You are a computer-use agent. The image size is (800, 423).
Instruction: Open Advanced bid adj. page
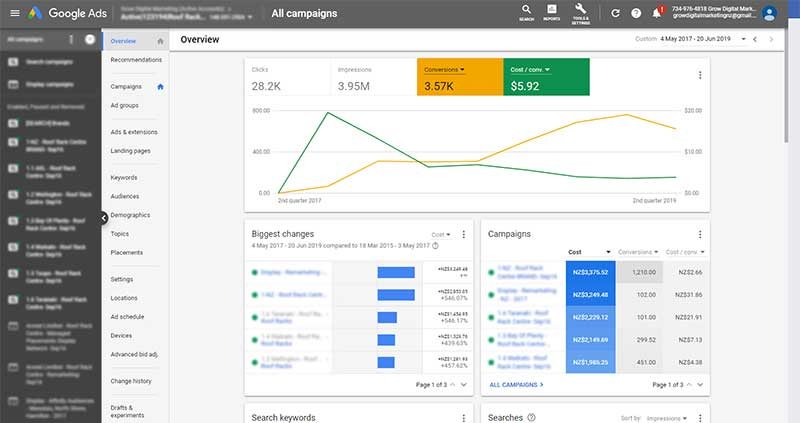pos(134,355)
